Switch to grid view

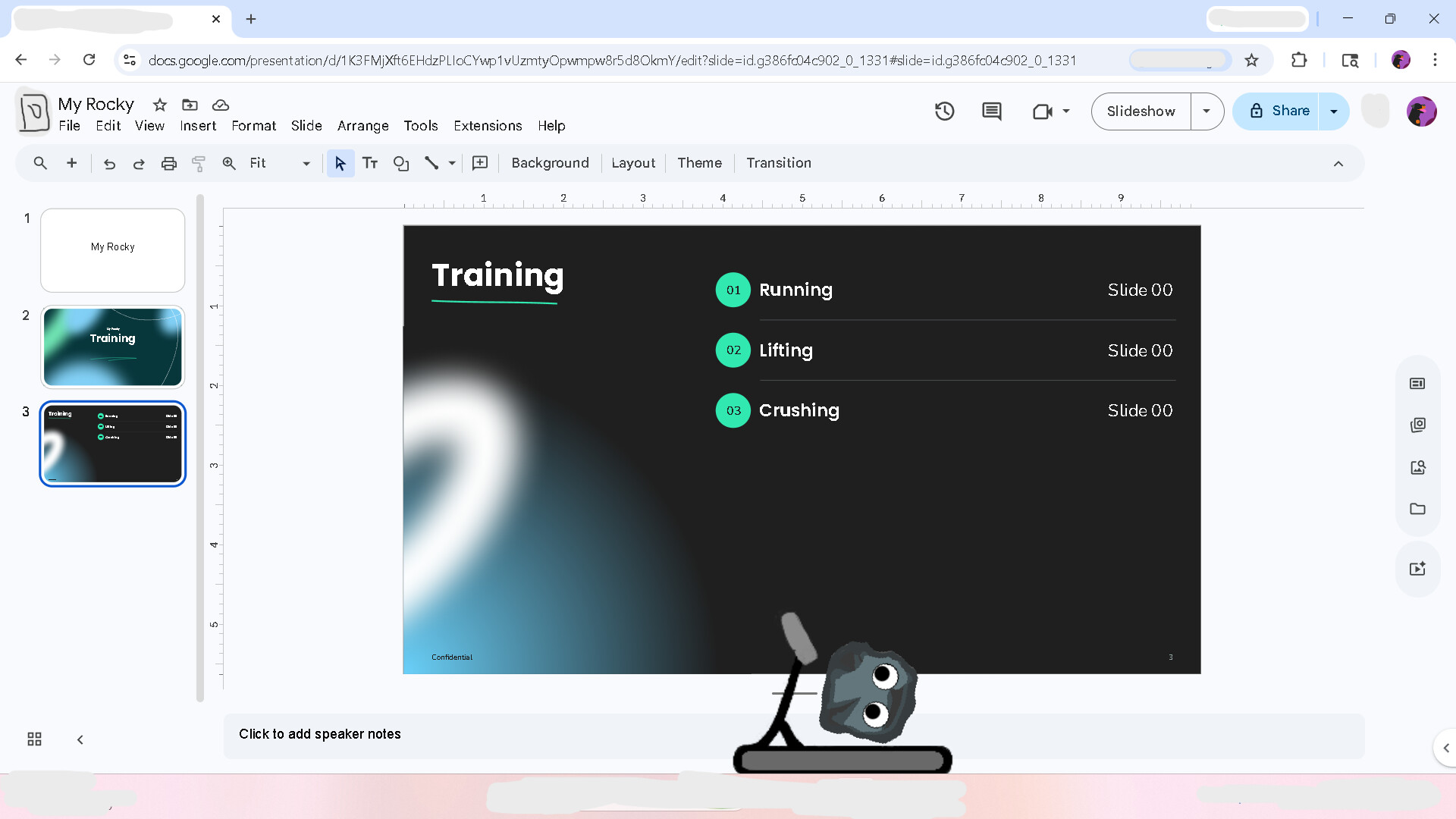[34, 739]
